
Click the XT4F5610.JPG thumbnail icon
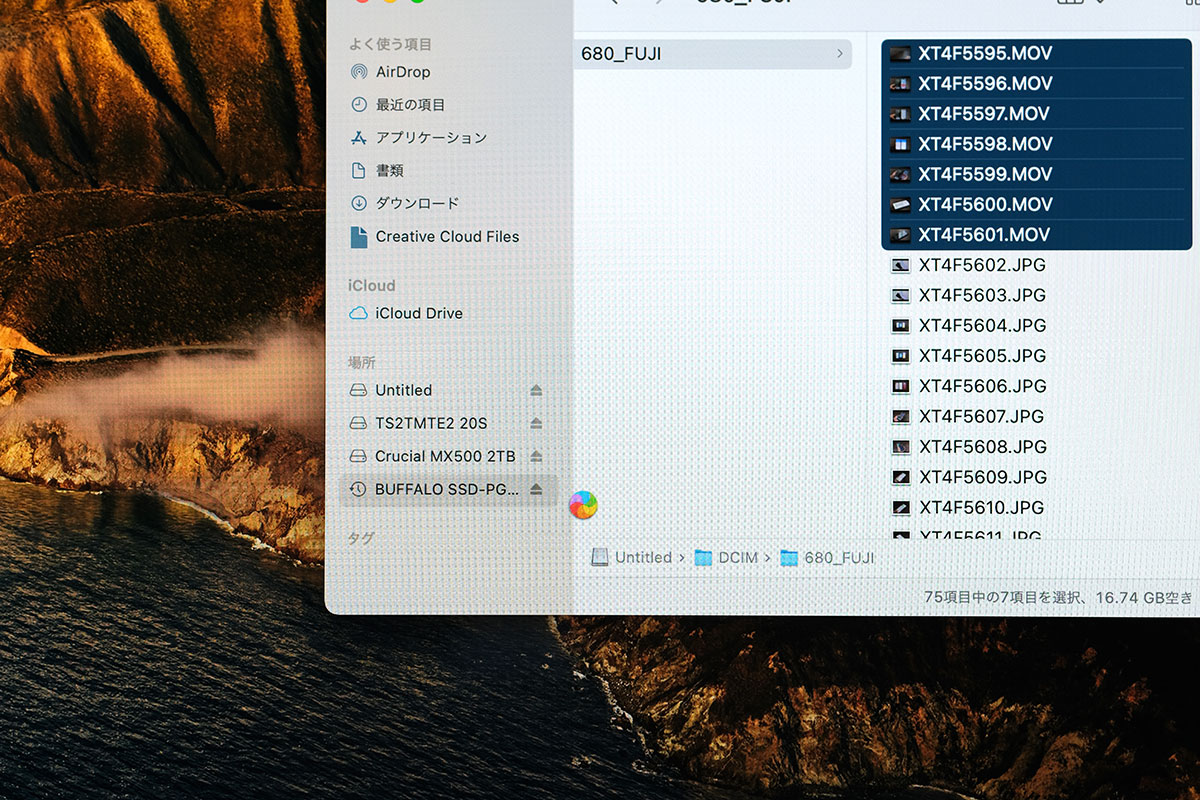[x=900, y=507]
